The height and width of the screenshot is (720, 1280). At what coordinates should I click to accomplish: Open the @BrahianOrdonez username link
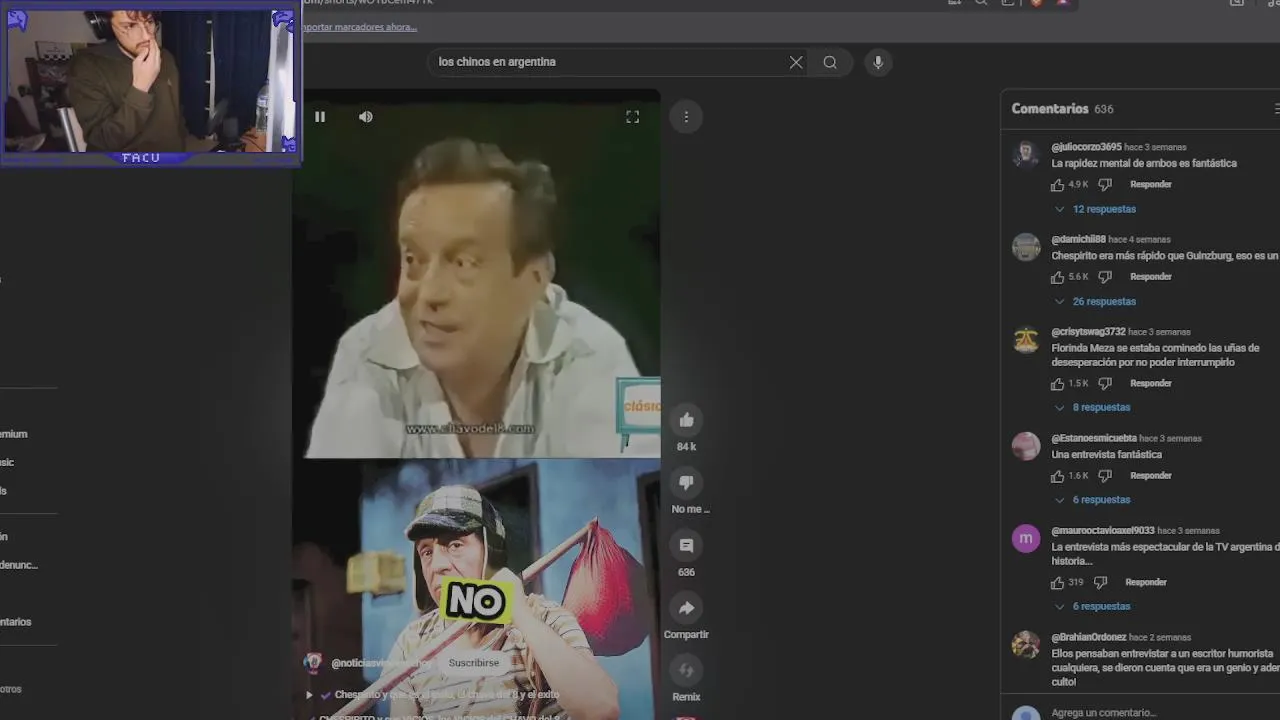[x=1089, y=638]
